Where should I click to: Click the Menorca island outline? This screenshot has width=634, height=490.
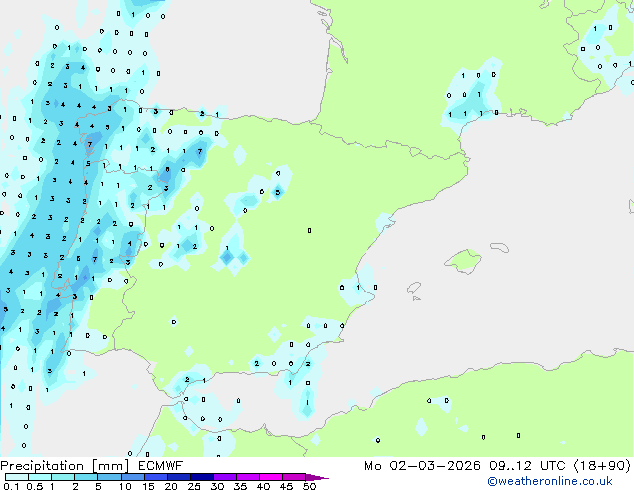point(500,247)
